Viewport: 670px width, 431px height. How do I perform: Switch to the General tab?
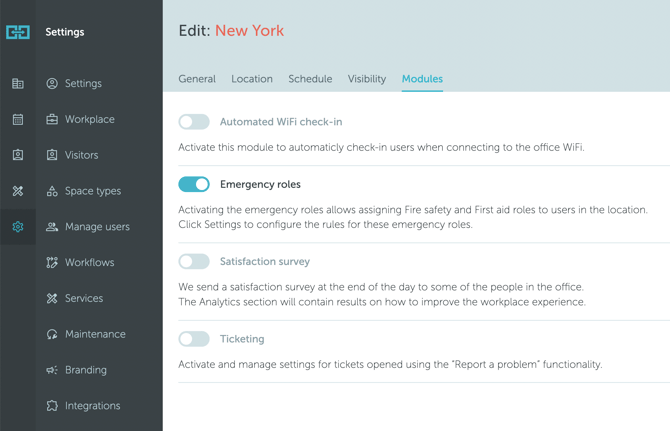point(197,79)
